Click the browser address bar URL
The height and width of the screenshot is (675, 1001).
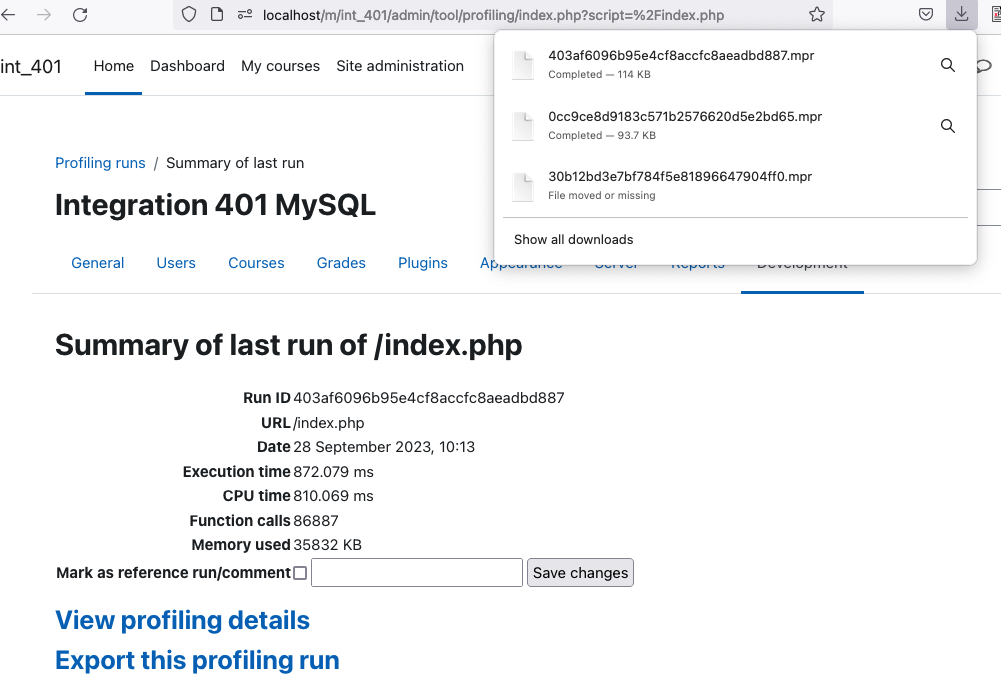(x=493, y=15)
